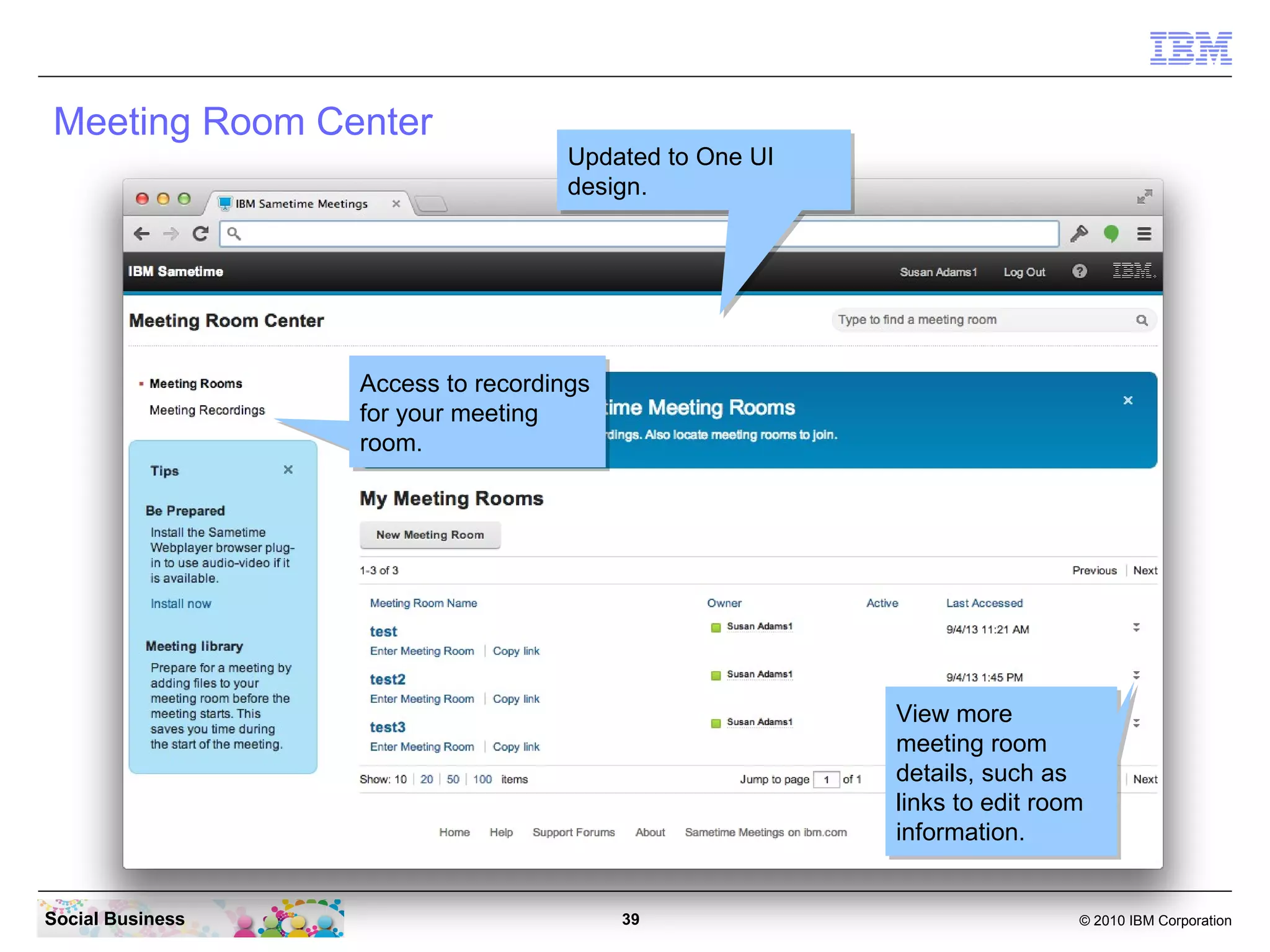Click the browser forward arrow
The height and width of the screenshot is (952, 1270).
point(171,234)
